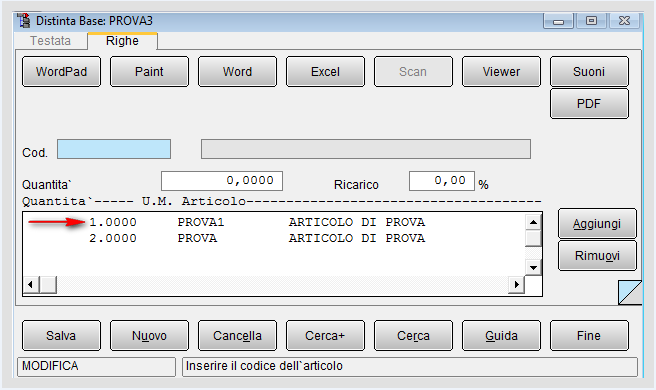Screen dimensions: 656x390
Task: Click the MODIFICA status field
Action: coord(96,367)
